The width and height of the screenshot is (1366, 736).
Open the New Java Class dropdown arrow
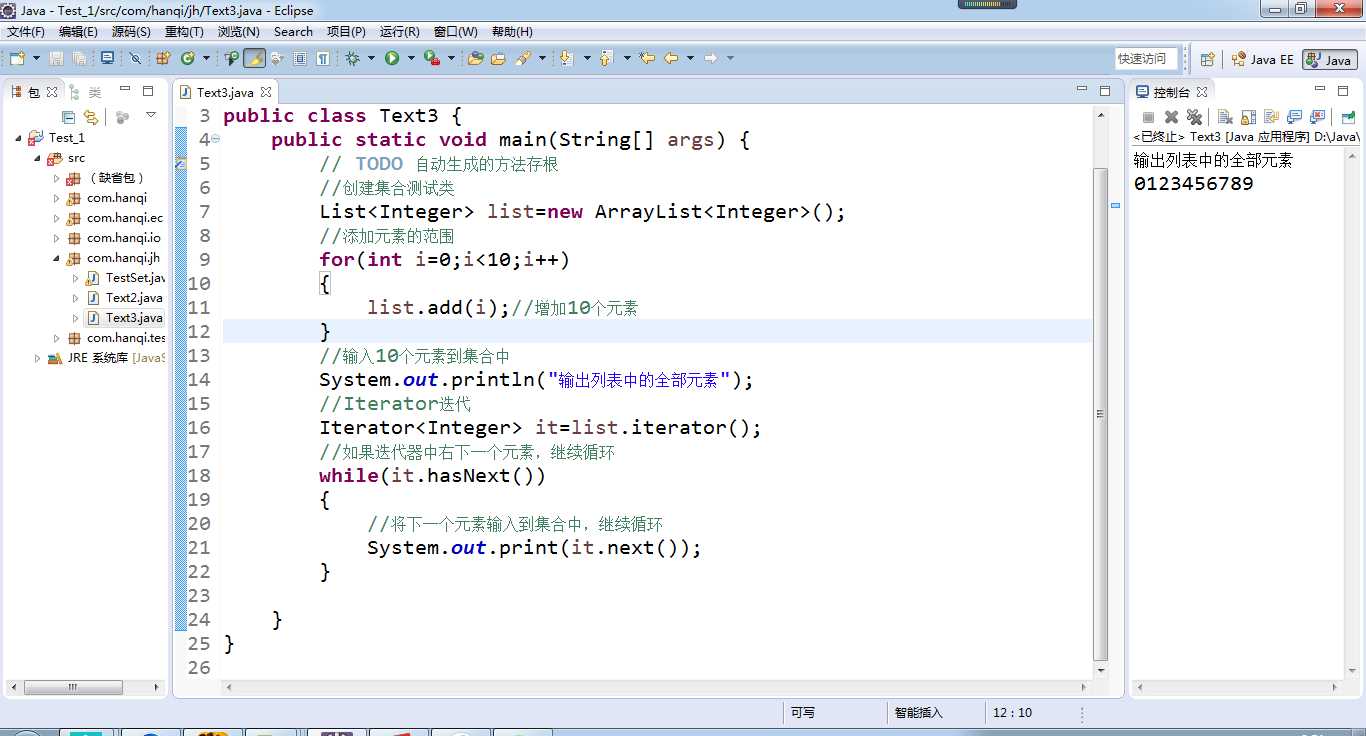(x=206, y=59)
